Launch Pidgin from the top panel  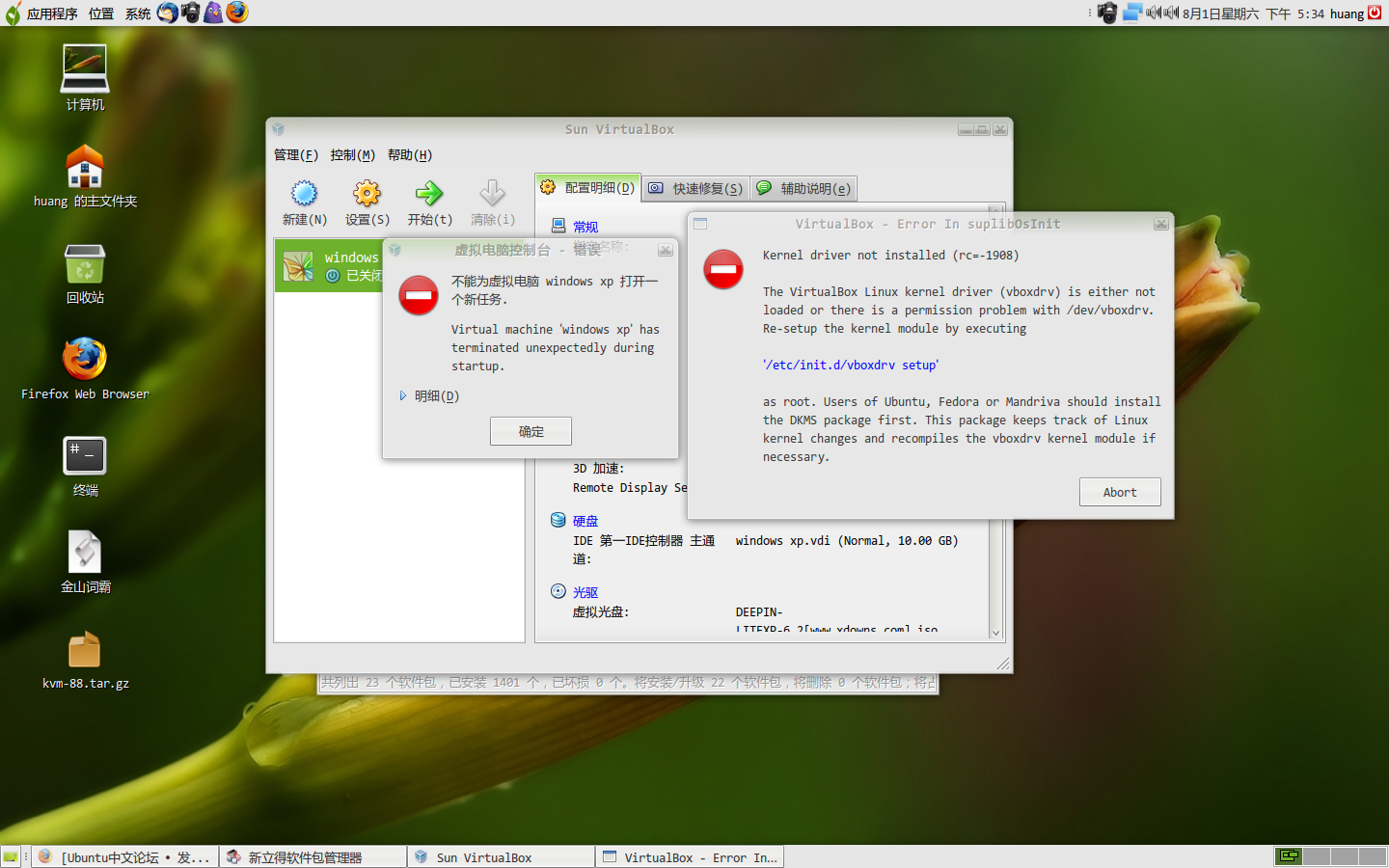pos(213,13)
